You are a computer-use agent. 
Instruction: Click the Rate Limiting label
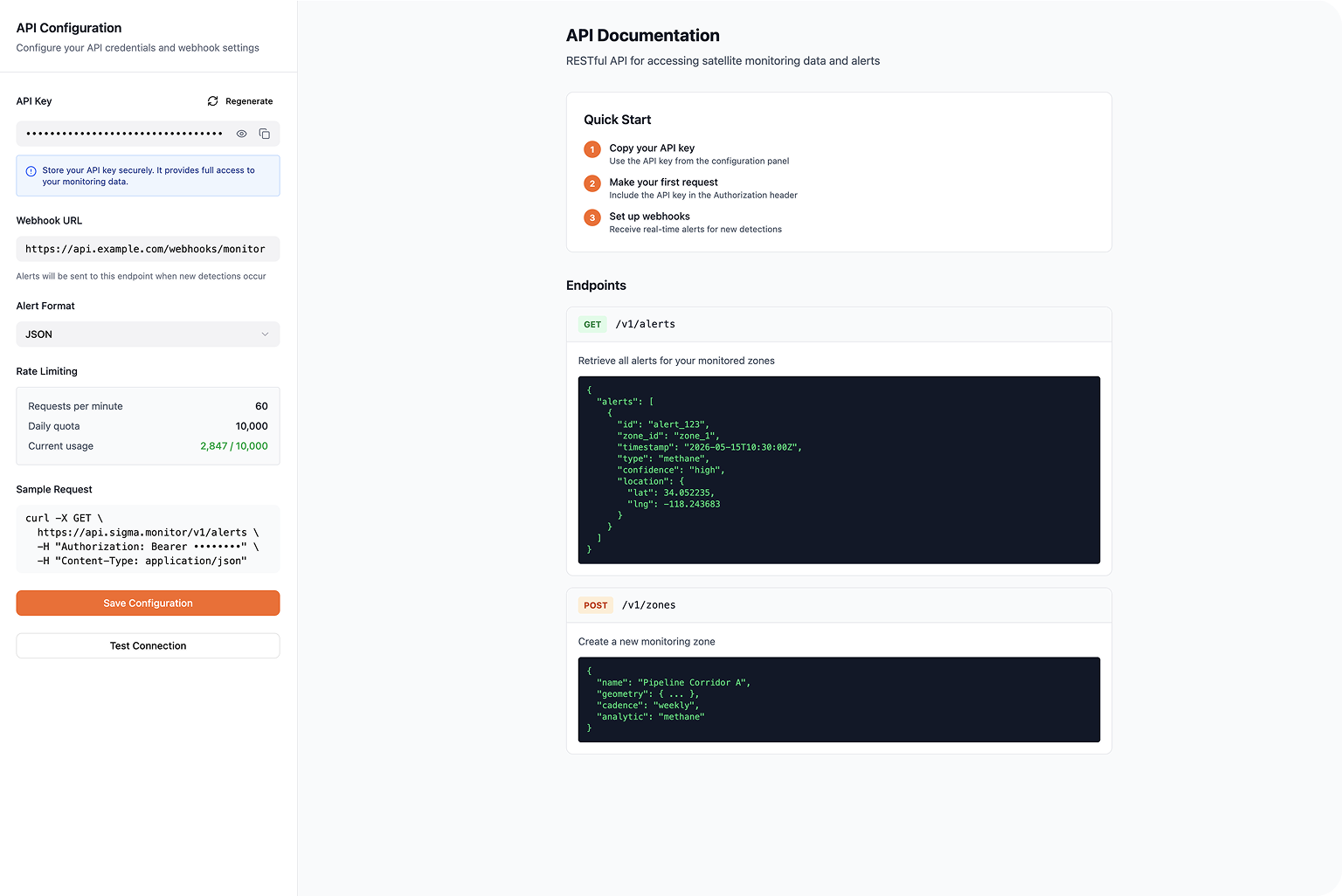47,372
